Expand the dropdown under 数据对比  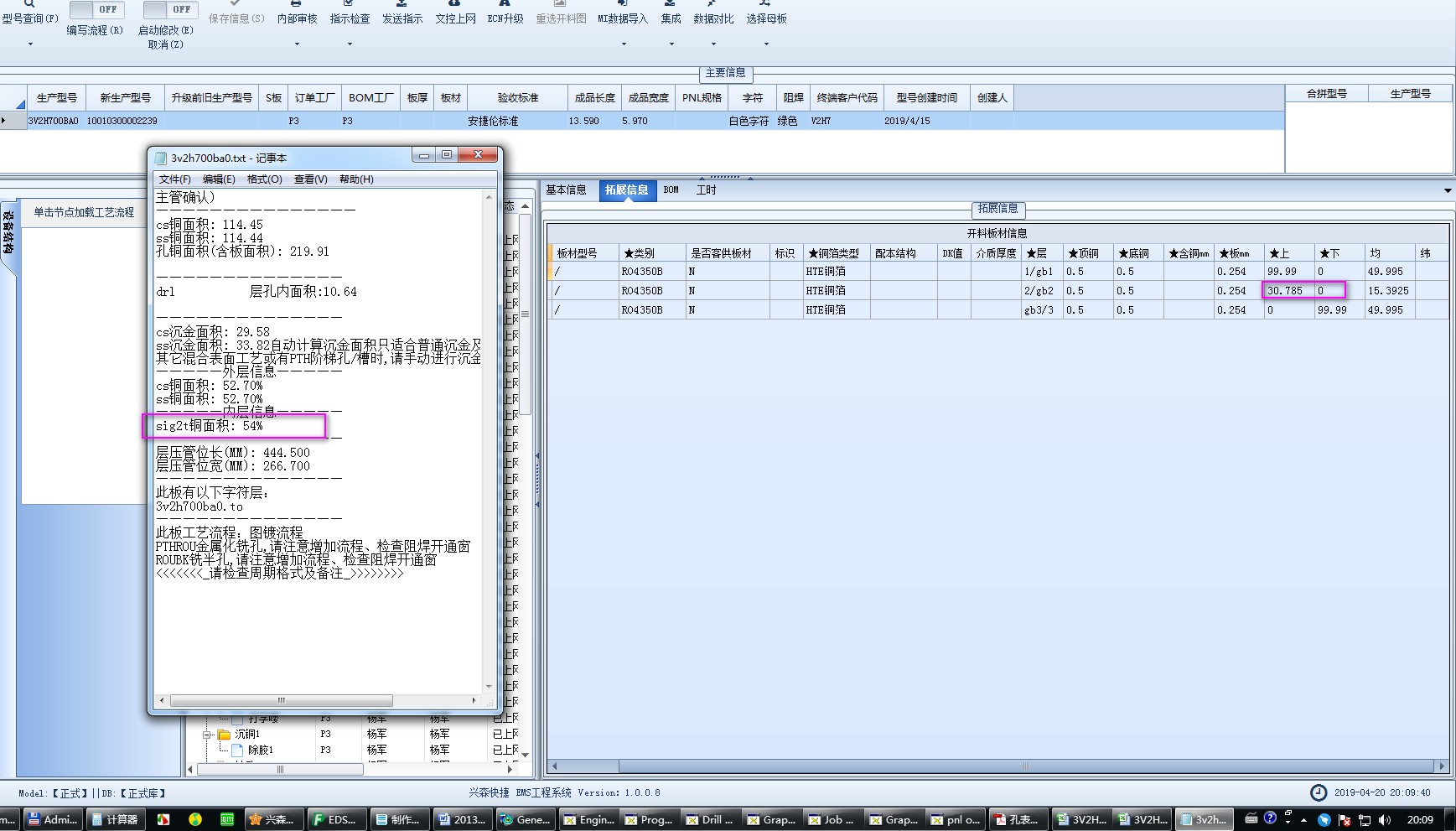[713, 44]
